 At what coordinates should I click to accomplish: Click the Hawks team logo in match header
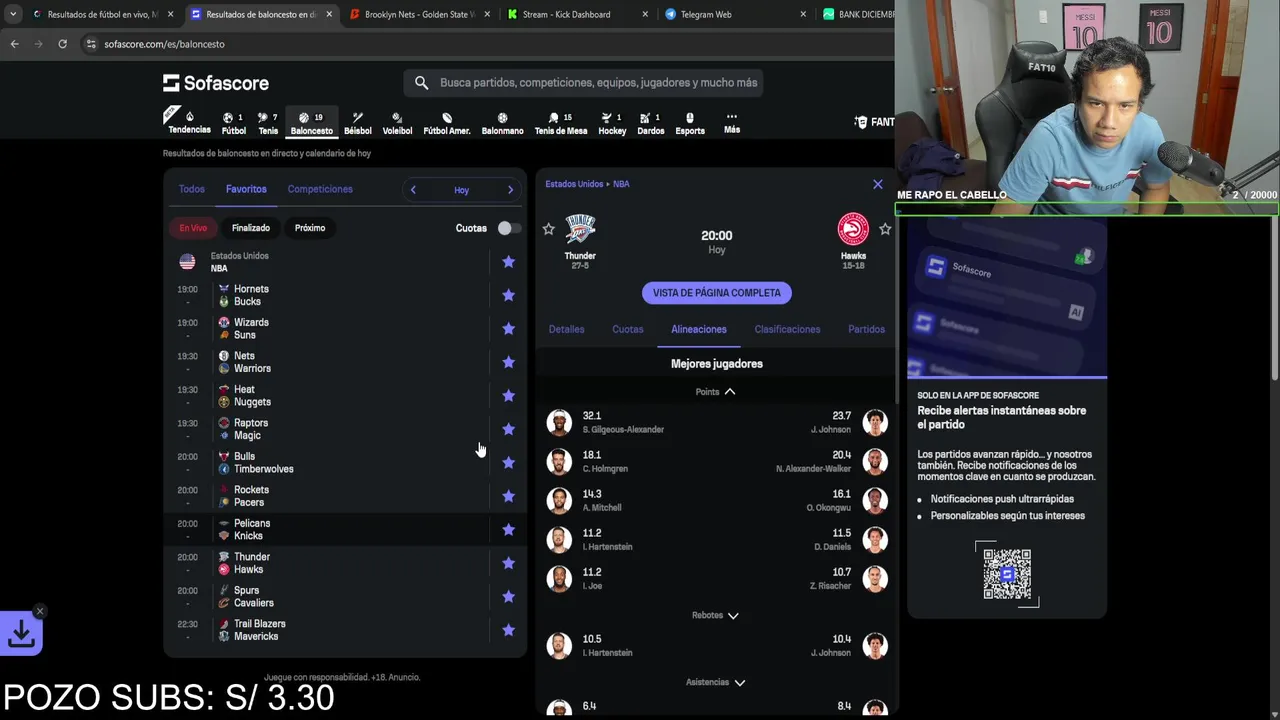pos(853,229)
